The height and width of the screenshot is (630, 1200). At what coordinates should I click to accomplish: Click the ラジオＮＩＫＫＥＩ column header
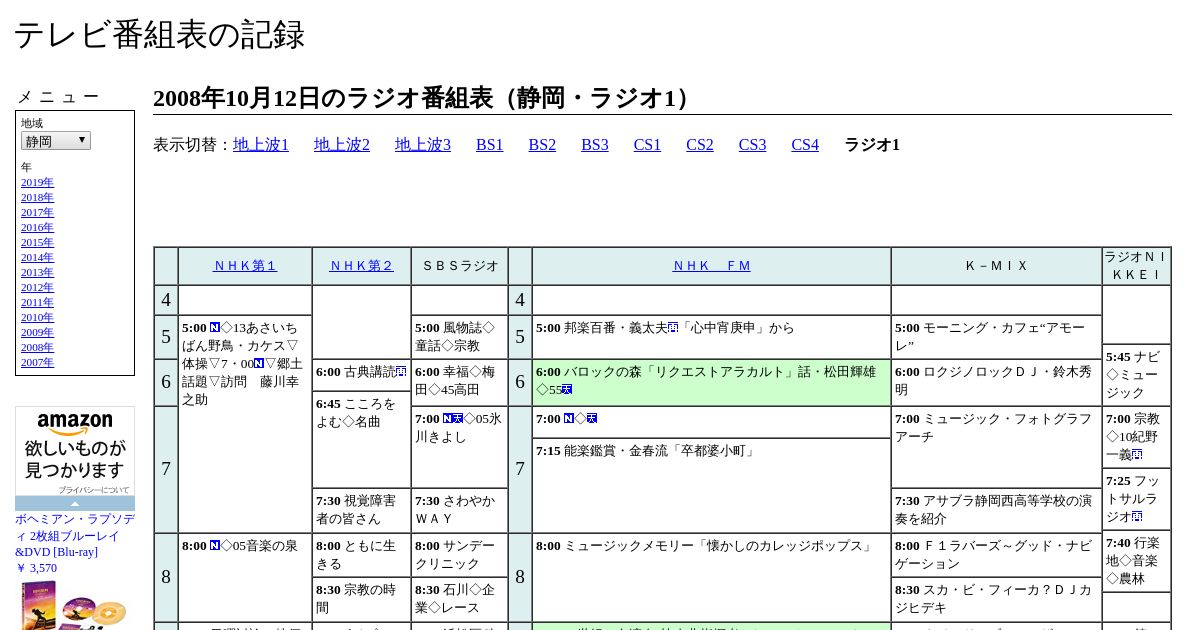tap(1137, 266)
